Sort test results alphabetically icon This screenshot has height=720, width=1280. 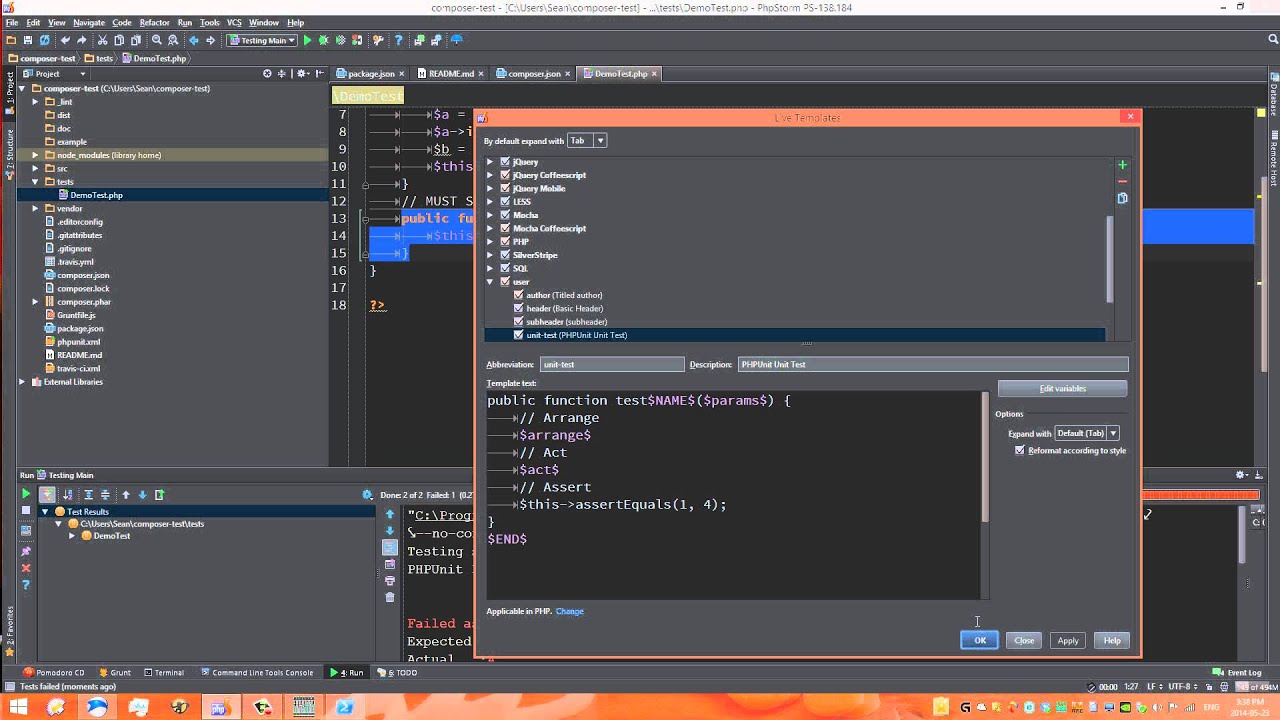pos(68,494)
